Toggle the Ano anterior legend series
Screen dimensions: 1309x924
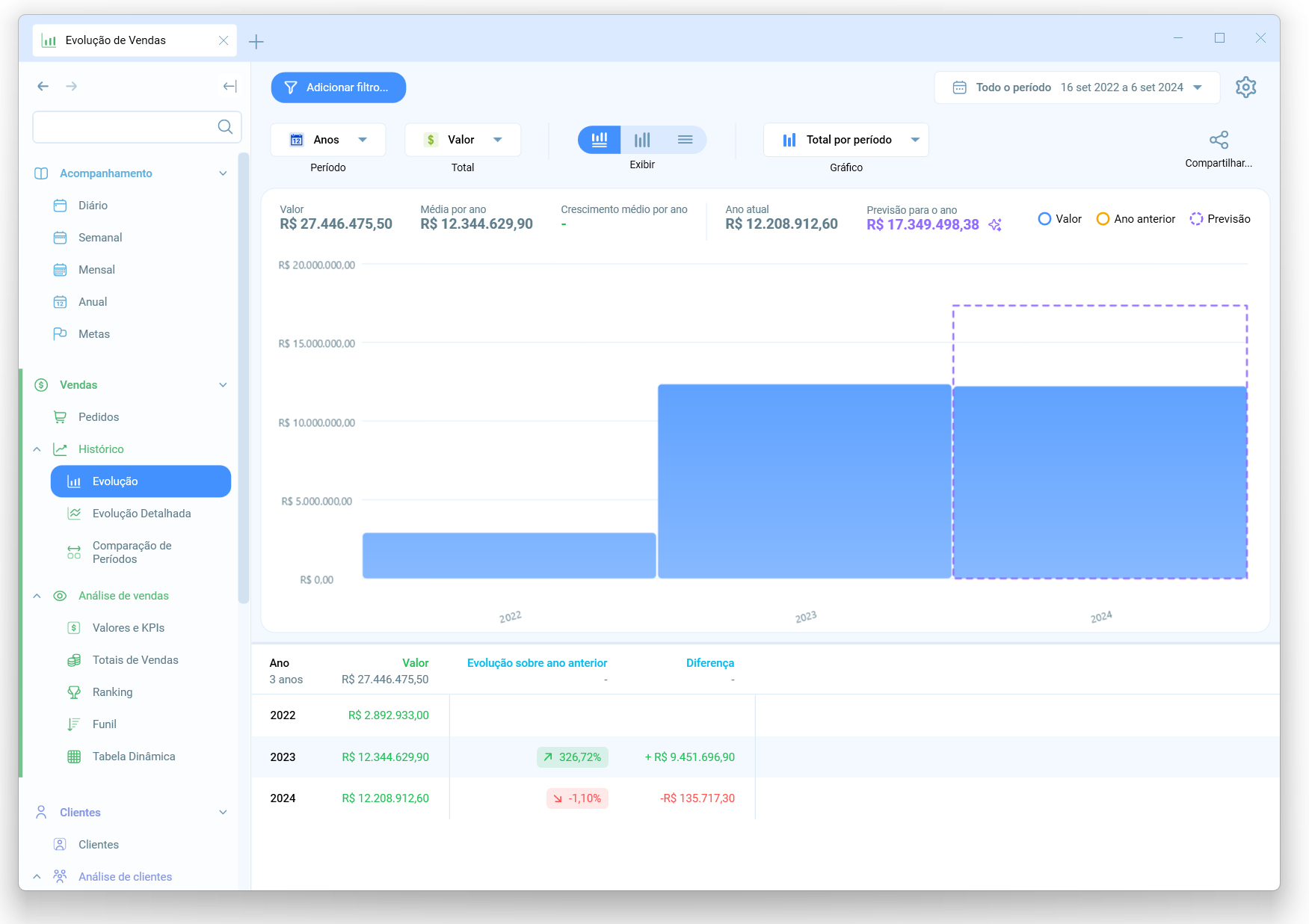click(x=1136, y=219)
